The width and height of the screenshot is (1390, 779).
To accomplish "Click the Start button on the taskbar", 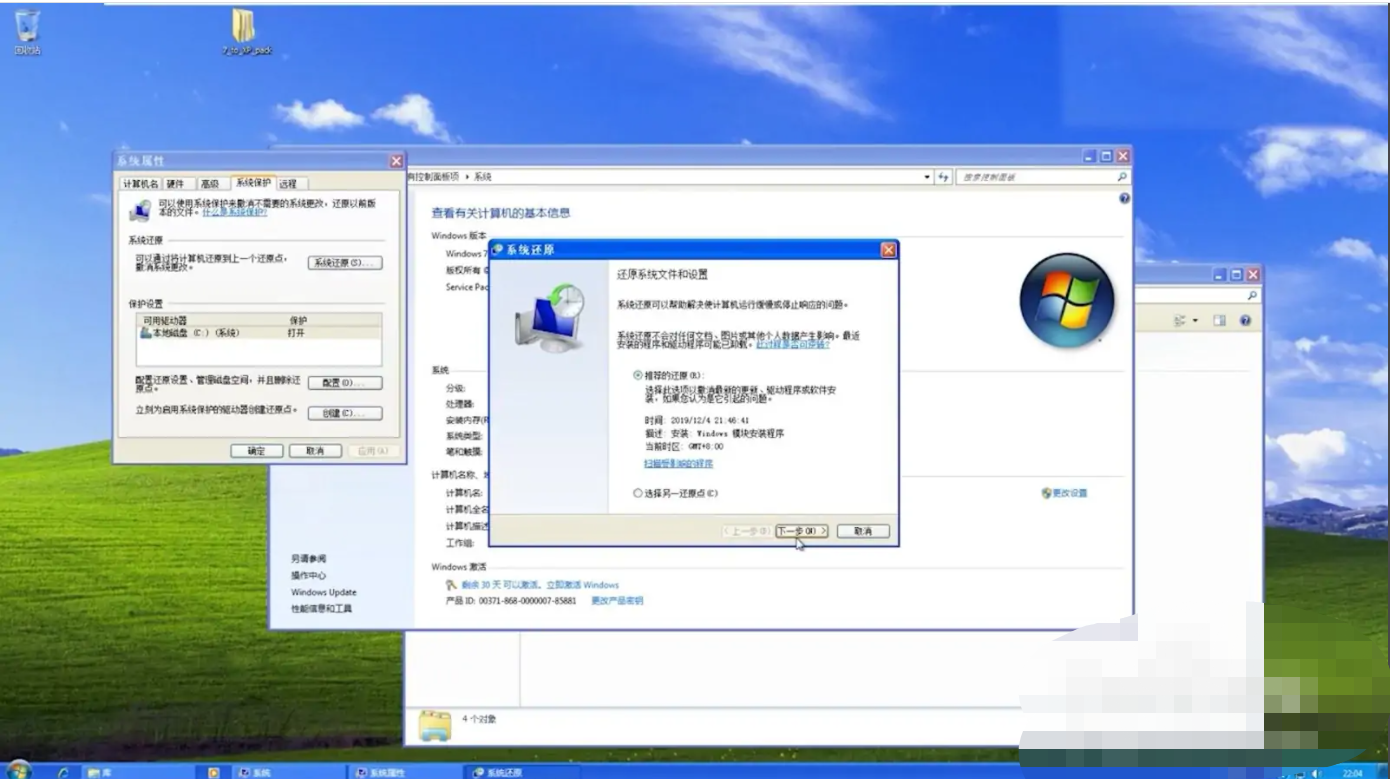I will coord(18,771).
